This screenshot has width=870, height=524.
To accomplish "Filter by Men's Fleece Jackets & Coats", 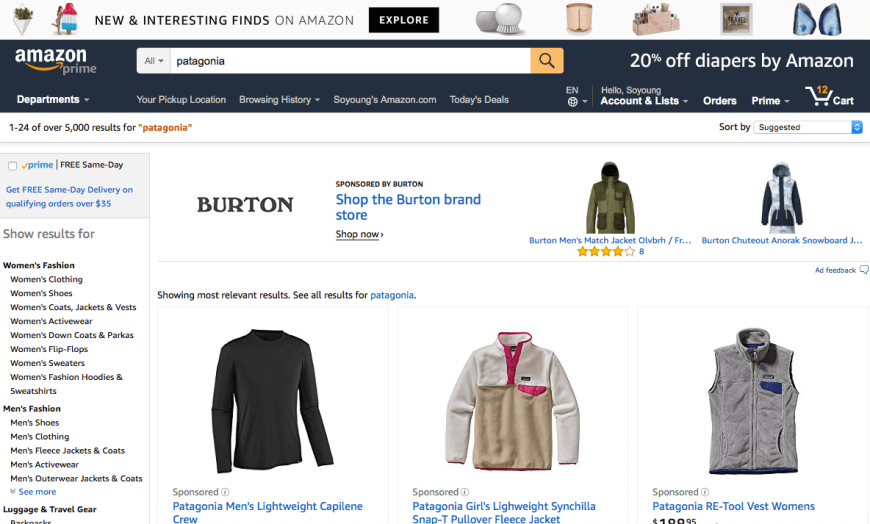I will tap(67, 450).
